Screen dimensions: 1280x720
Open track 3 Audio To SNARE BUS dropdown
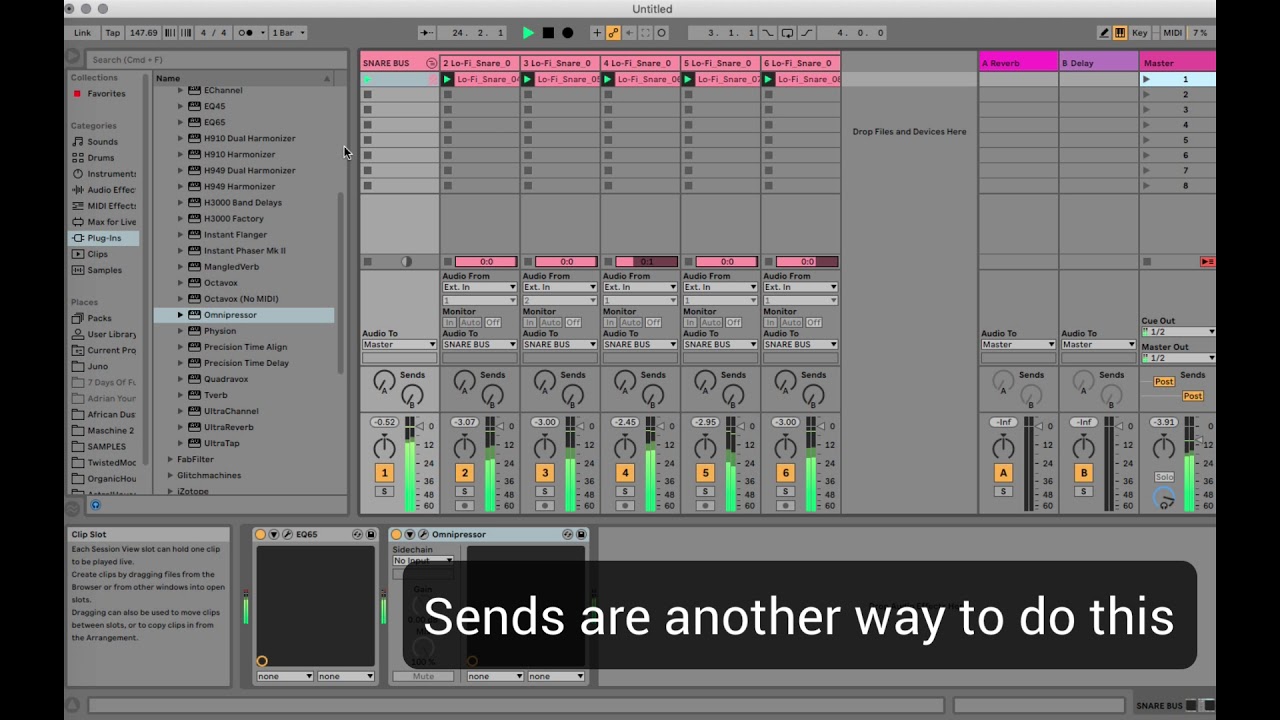560,344
